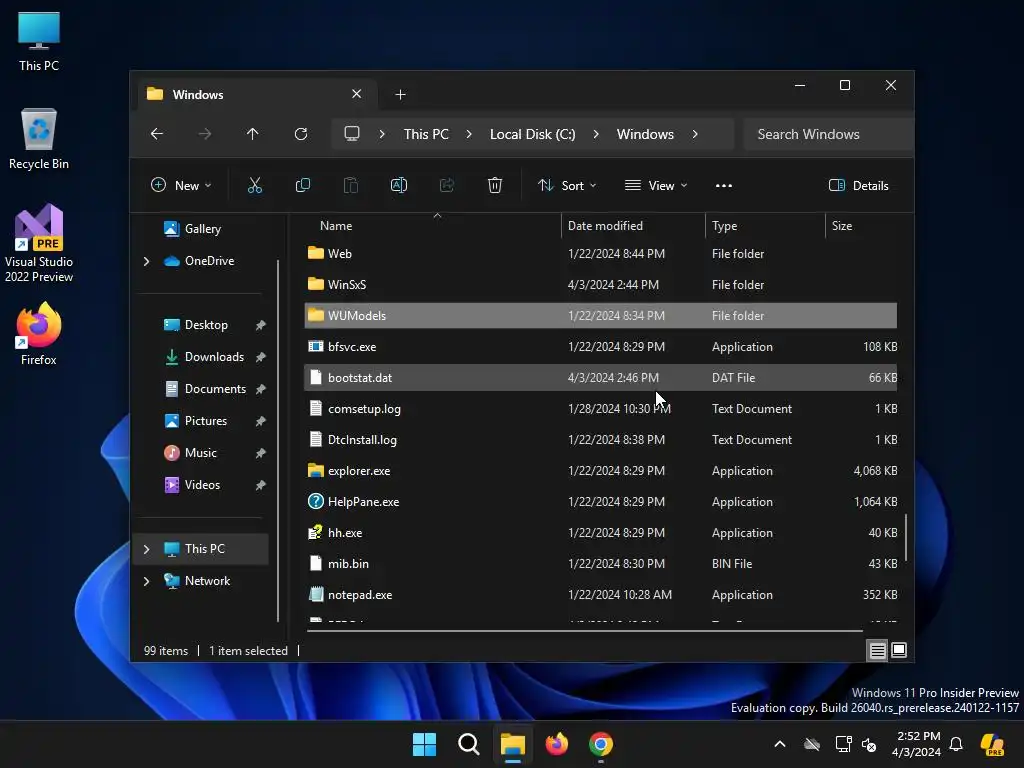Open the taskbar clock showing 2:52 PM
The image size is (1024, 768).
pos(917,744)
